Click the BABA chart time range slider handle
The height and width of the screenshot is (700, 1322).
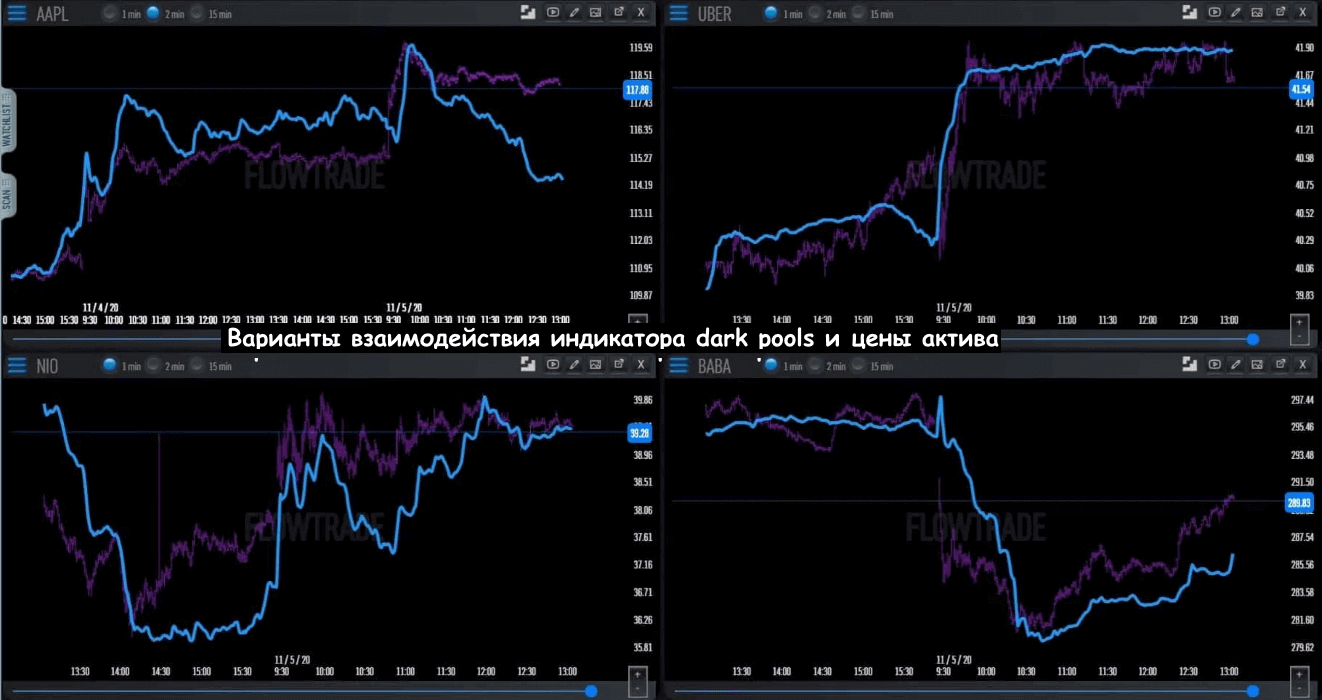pyautogui.click(x=1251, y=691)
